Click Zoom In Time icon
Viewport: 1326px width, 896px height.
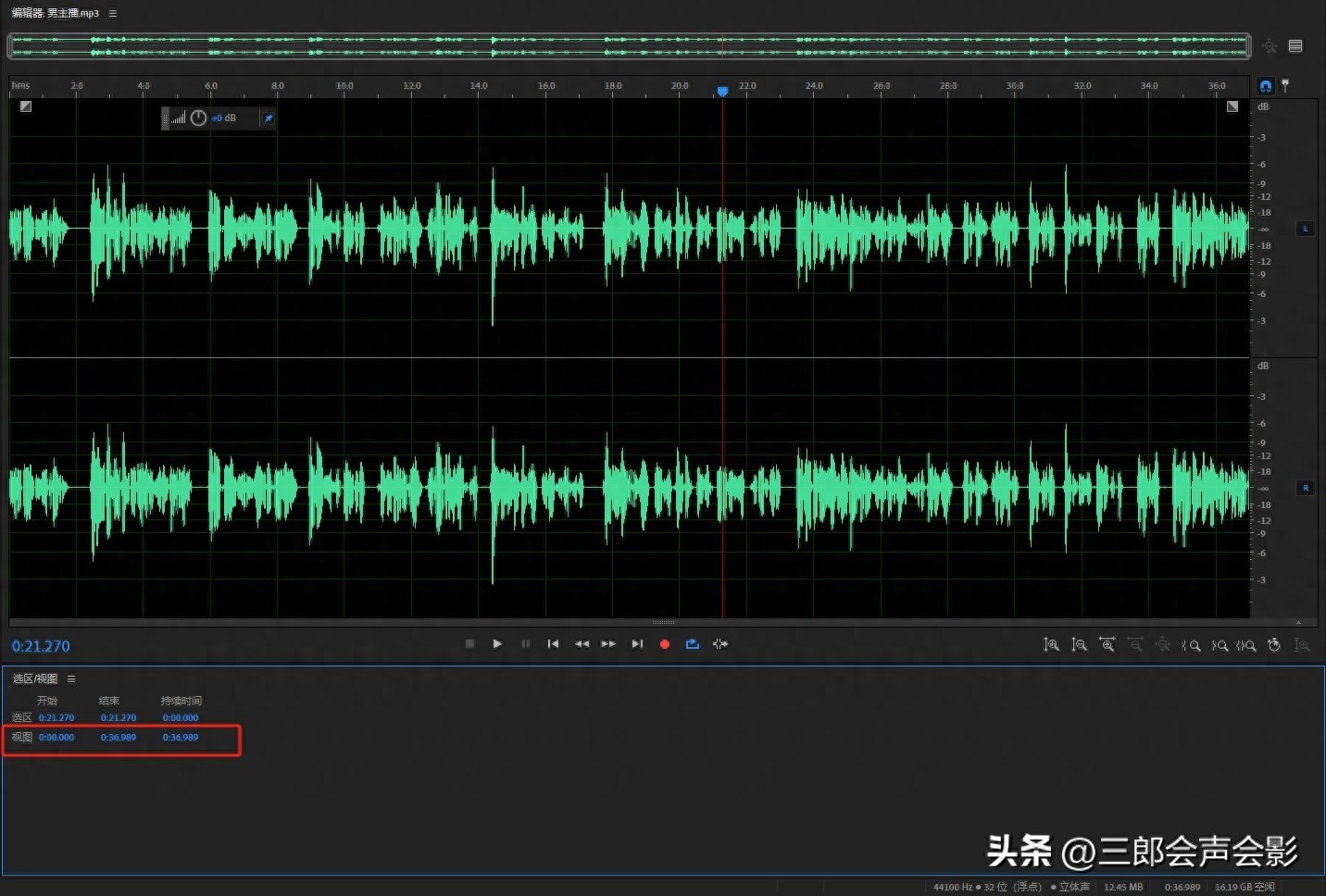[x=1107, y=645]
